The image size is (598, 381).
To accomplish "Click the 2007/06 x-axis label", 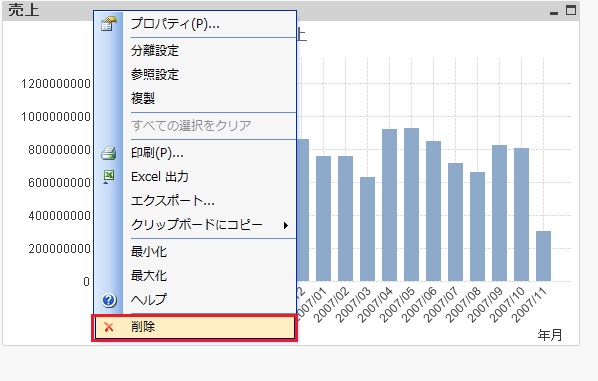I will click(x=420, y=305).
